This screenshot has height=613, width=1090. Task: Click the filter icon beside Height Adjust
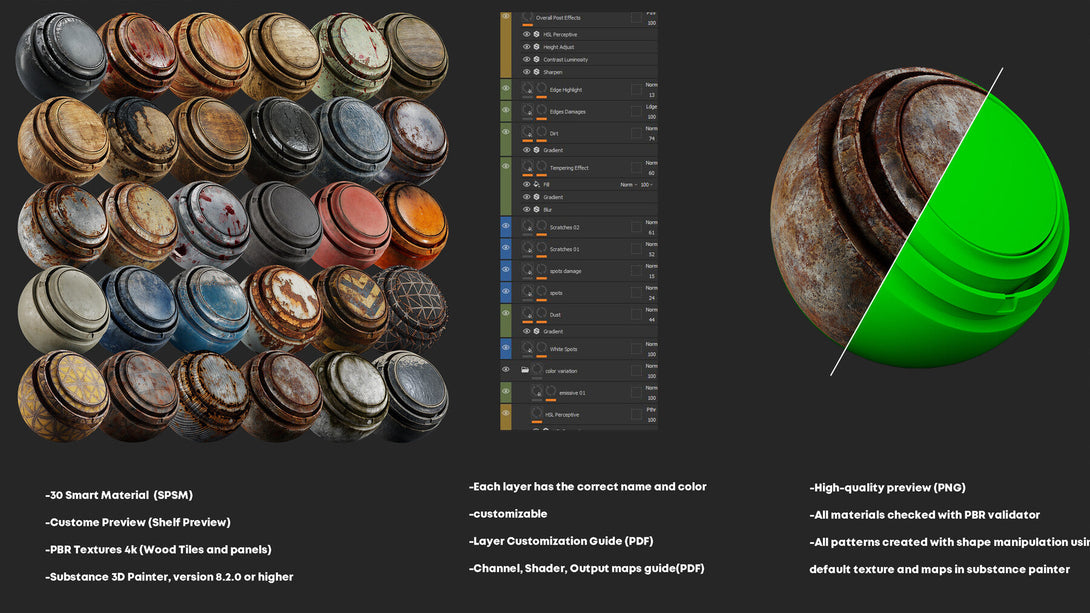537,47
